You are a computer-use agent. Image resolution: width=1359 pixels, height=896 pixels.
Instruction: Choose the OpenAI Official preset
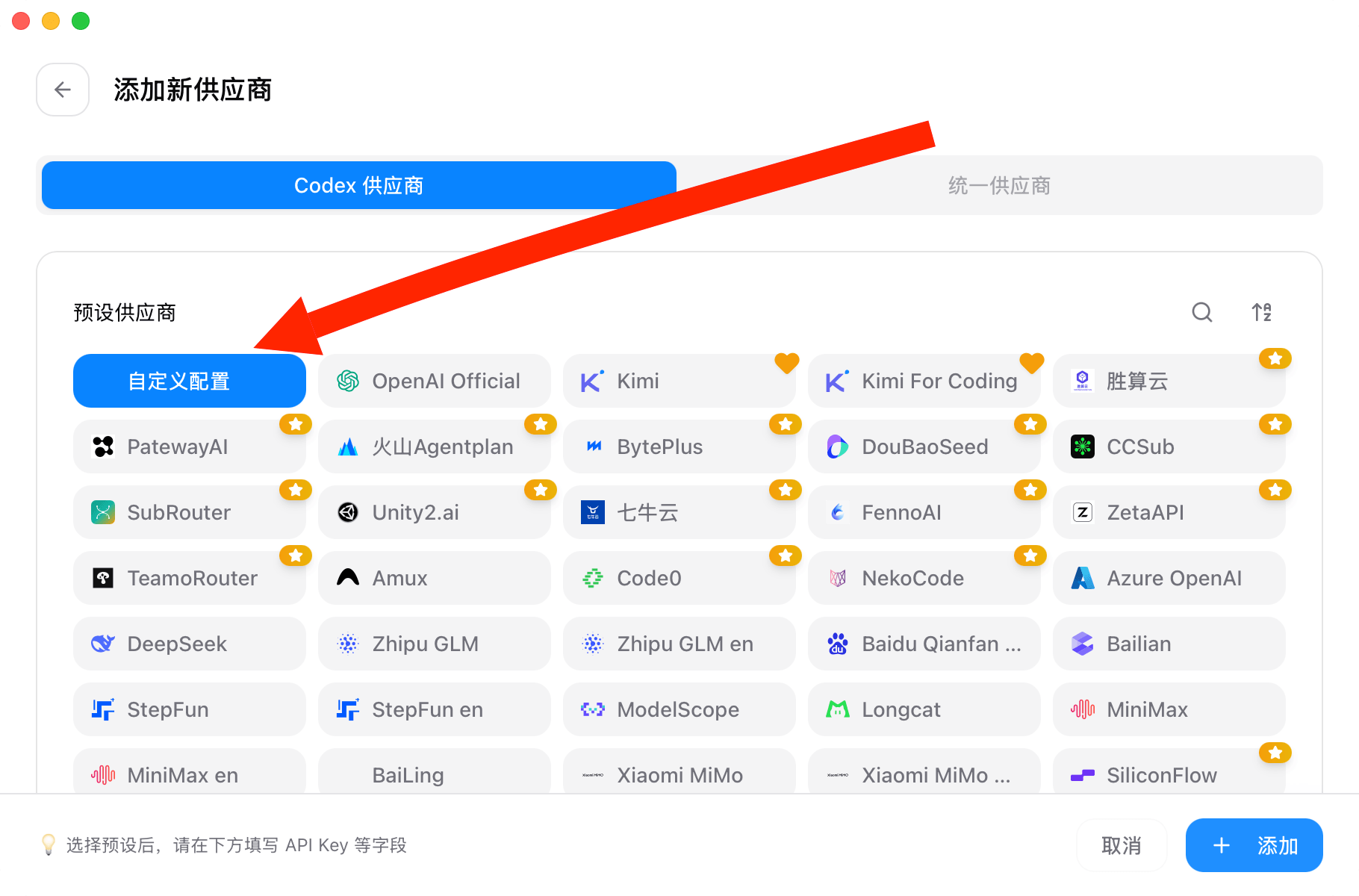click(x=435, y=381)
